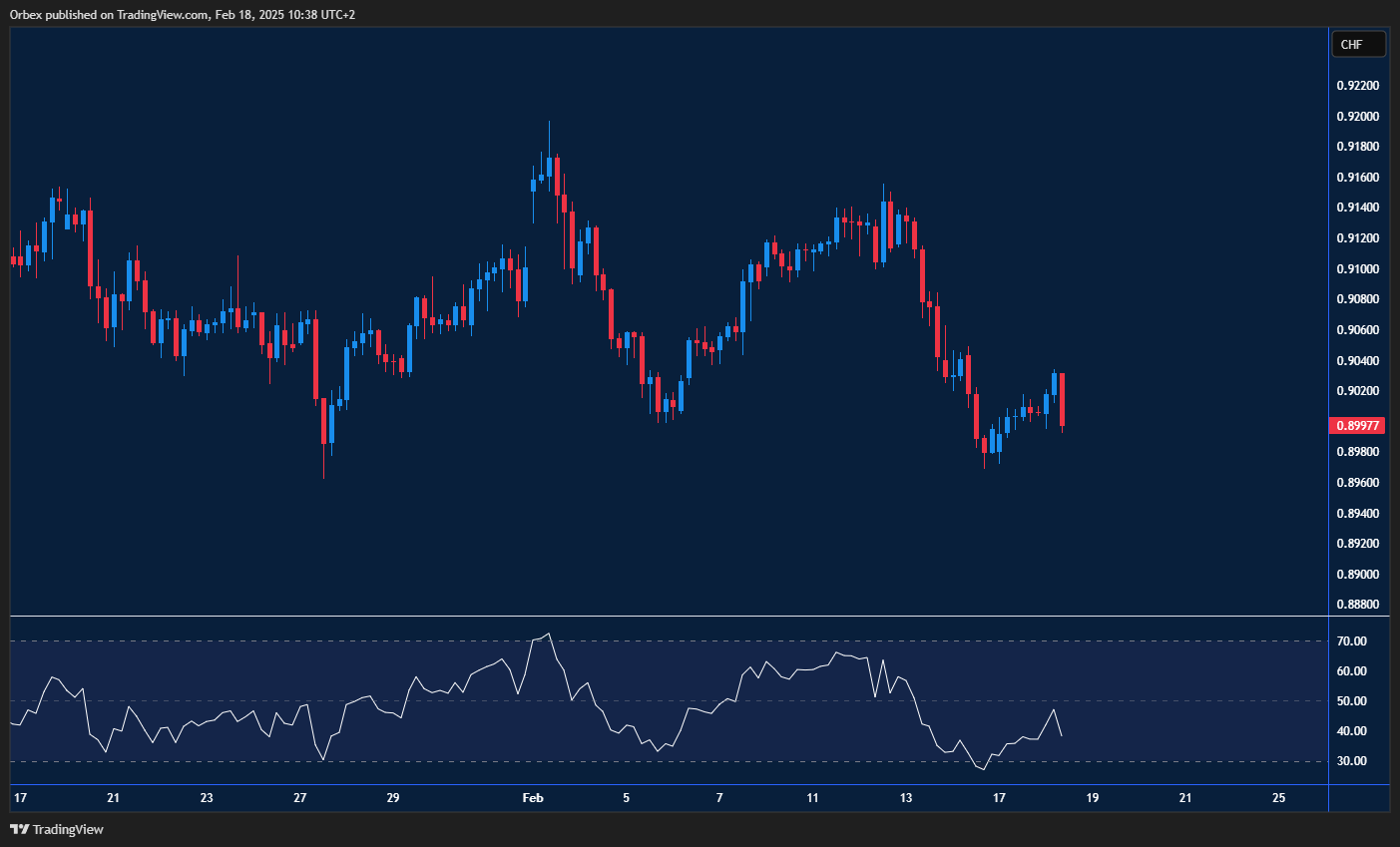Select the 0.92200 price scale label
This screenshot has width=1400, height=847.
1357,85
